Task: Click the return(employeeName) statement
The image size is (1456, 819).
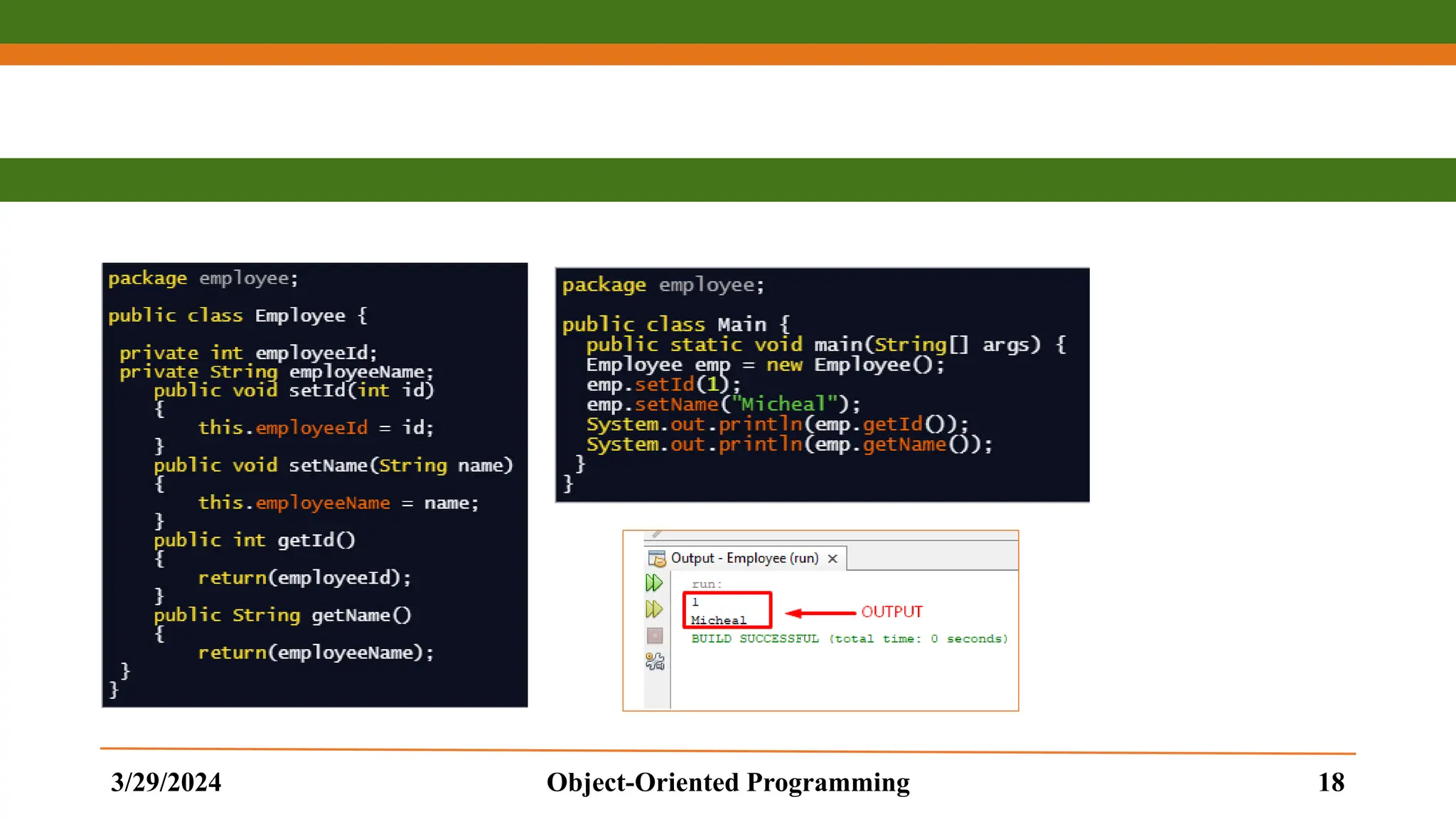Action: point(316,653)
